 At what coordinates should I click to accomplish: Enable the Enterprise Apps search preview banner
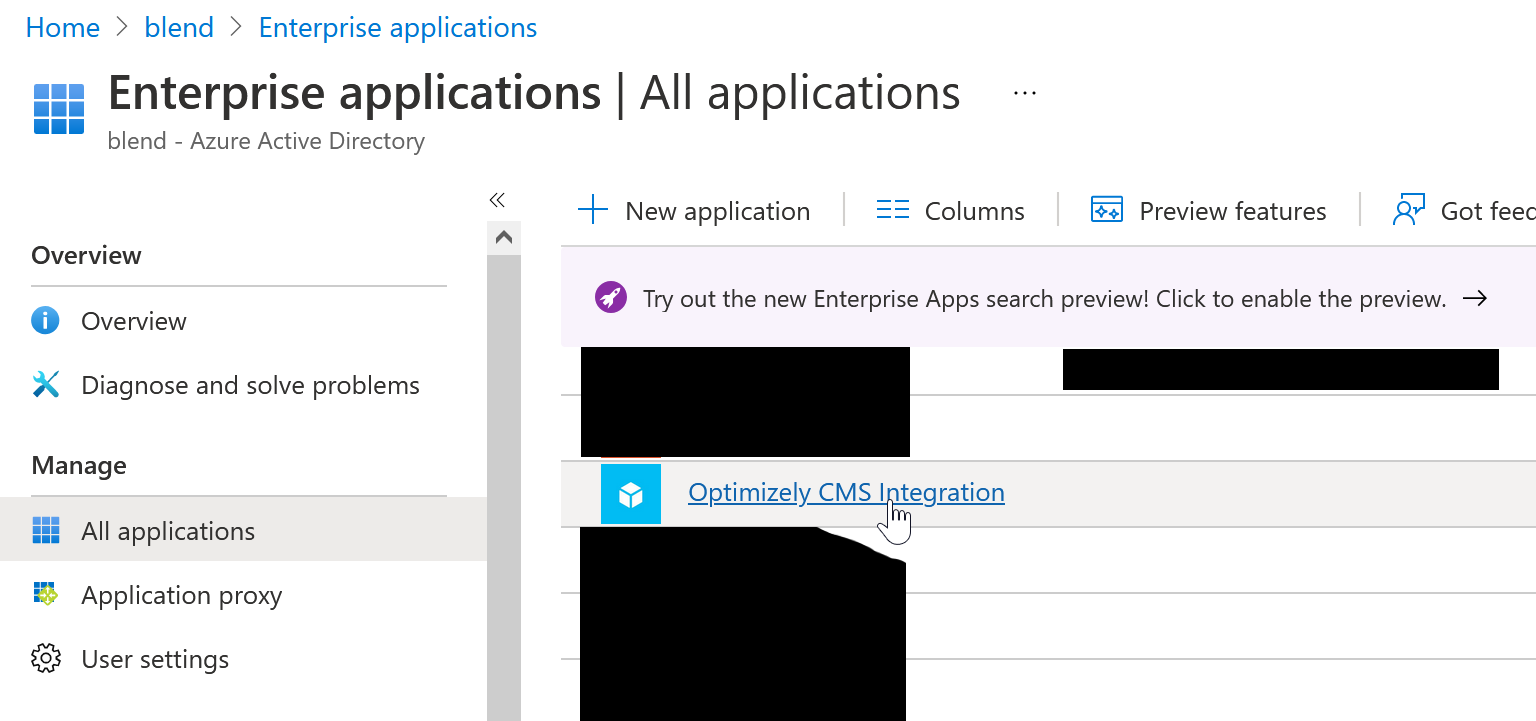pos(1048,298)
